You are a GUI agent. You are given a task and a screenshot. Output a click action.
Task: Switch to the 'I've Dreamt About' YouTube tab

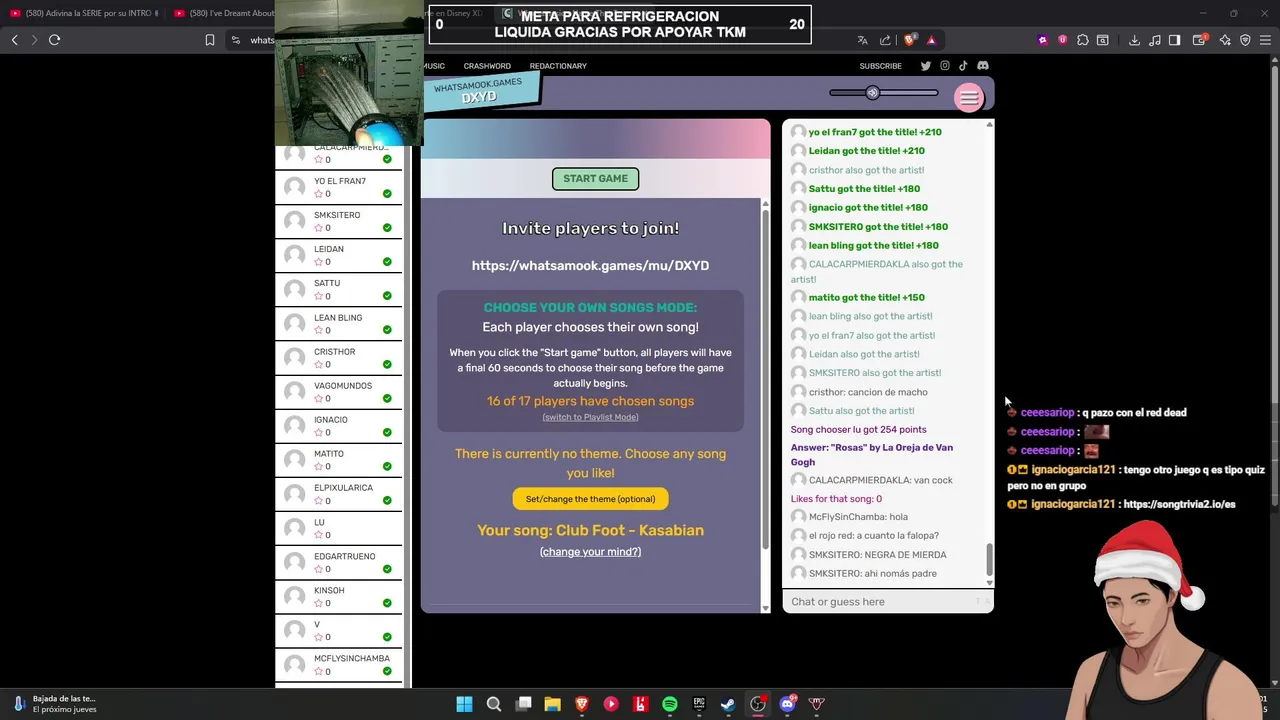[222, 13]
